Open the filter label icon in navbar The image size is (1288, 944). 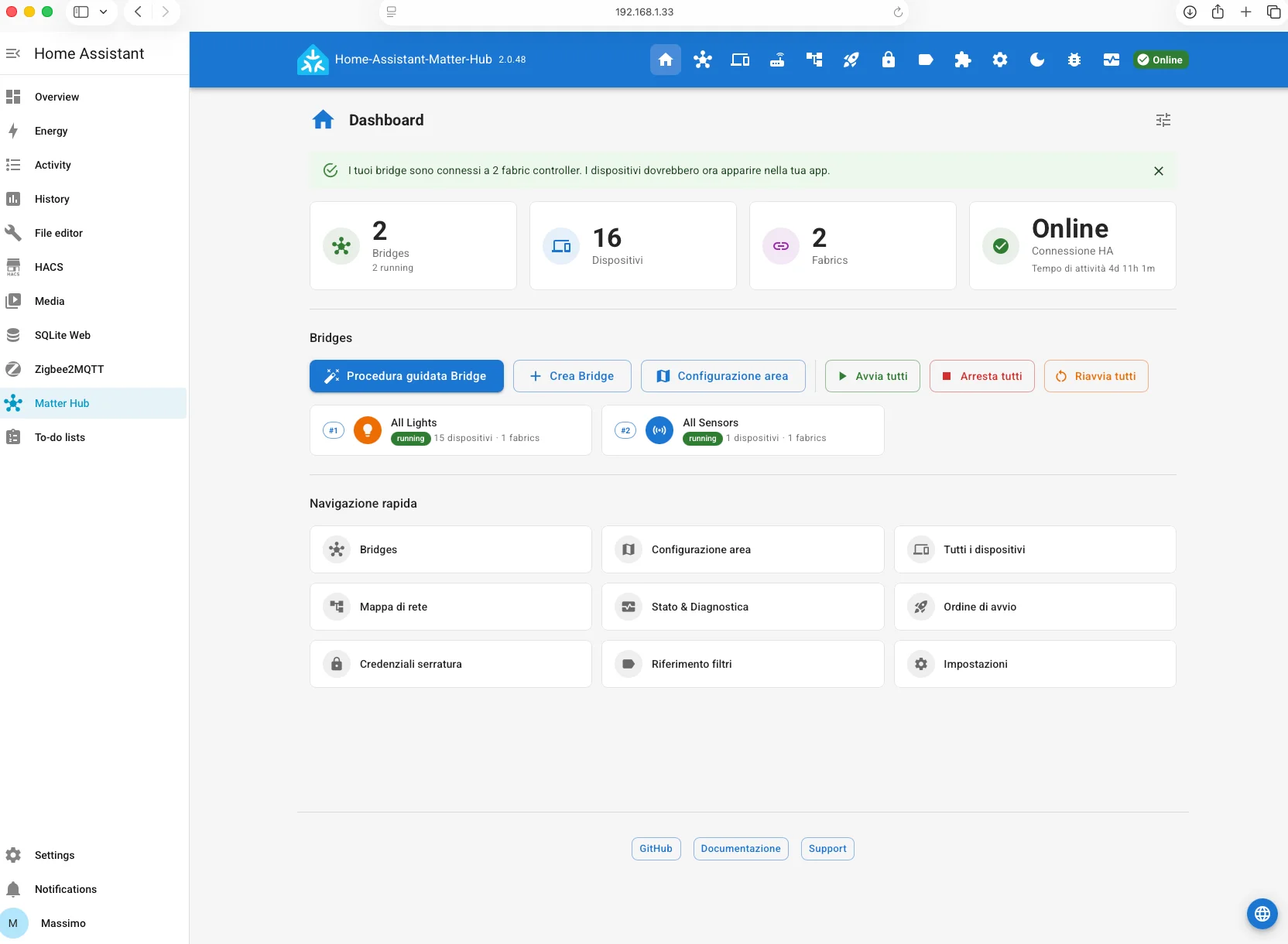coord(926,60)
